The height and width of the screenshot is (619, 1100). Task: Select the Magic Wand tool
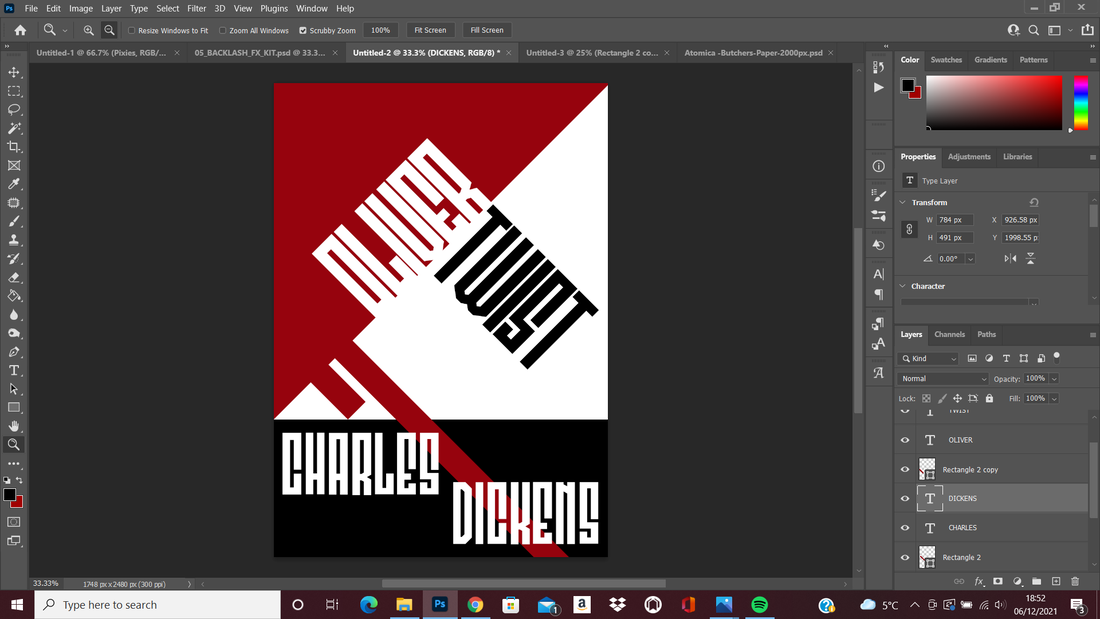(x=14, y=128)
